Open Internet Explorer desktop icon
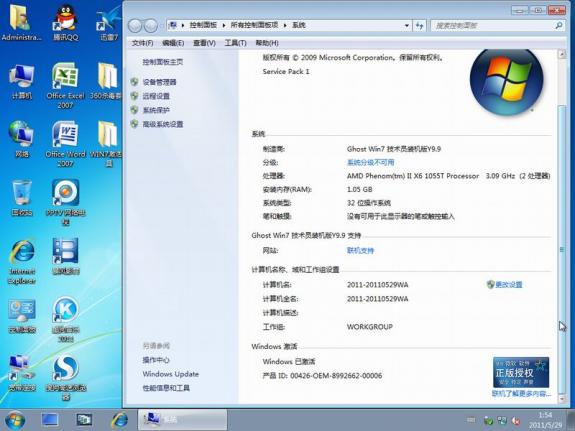The image size is (575, 431). (x=22, y=262)
